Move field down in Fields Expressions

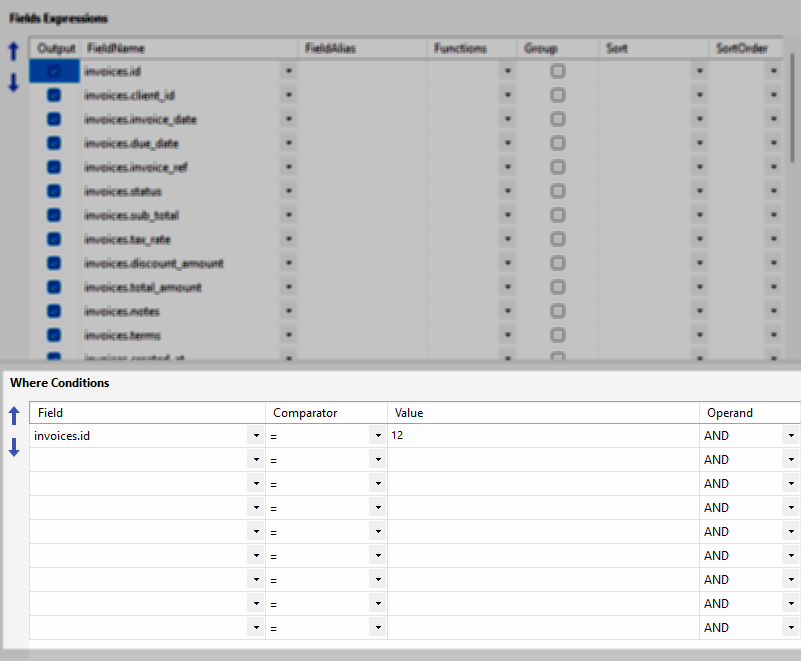pyautogui.click(x=14, y=82)
